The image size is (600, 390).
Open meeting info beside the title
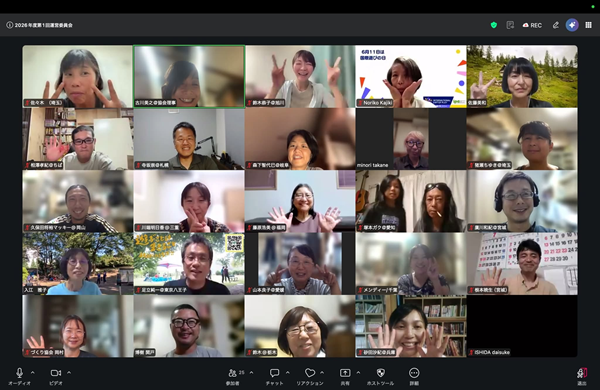(x=9, y=25)
